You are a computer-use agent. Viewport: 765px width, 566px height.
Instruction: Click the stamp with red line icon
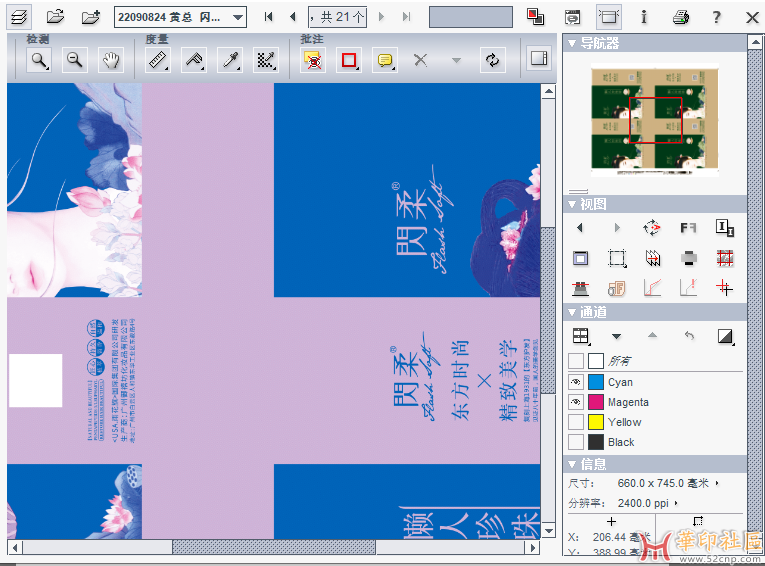(581, 288)
